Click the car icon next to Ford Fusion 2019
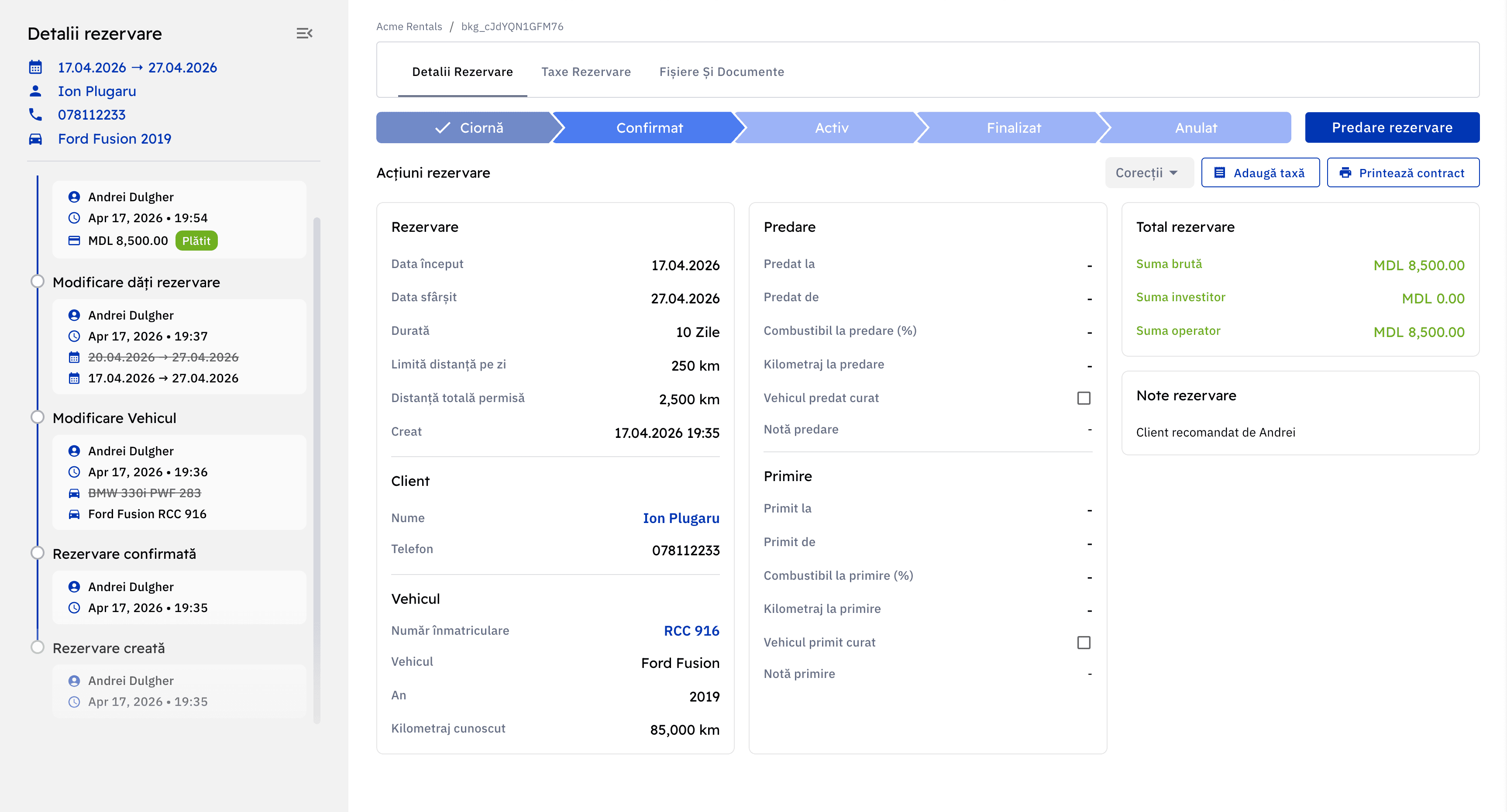Image resolution: width=1507 pixels, height=812 pixels. coord(36,139)
